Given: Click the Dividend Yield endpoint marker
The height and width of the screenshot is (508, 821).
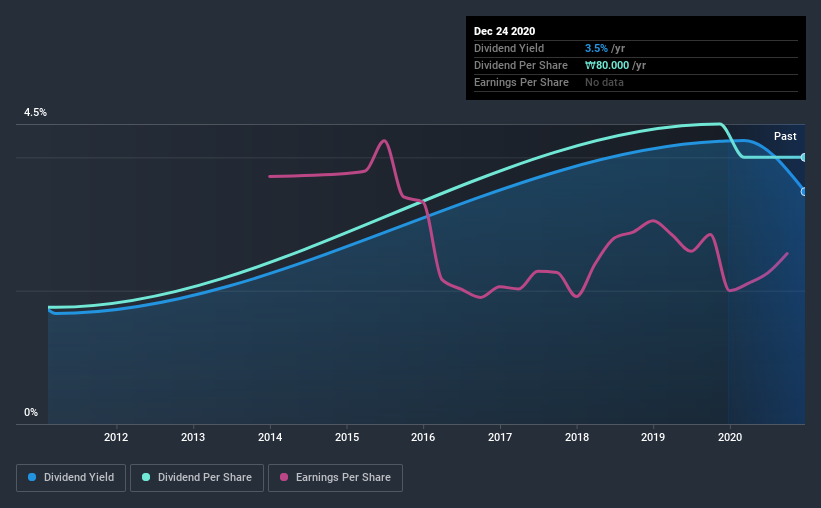Looking at the screenshot, I should 803,192.
